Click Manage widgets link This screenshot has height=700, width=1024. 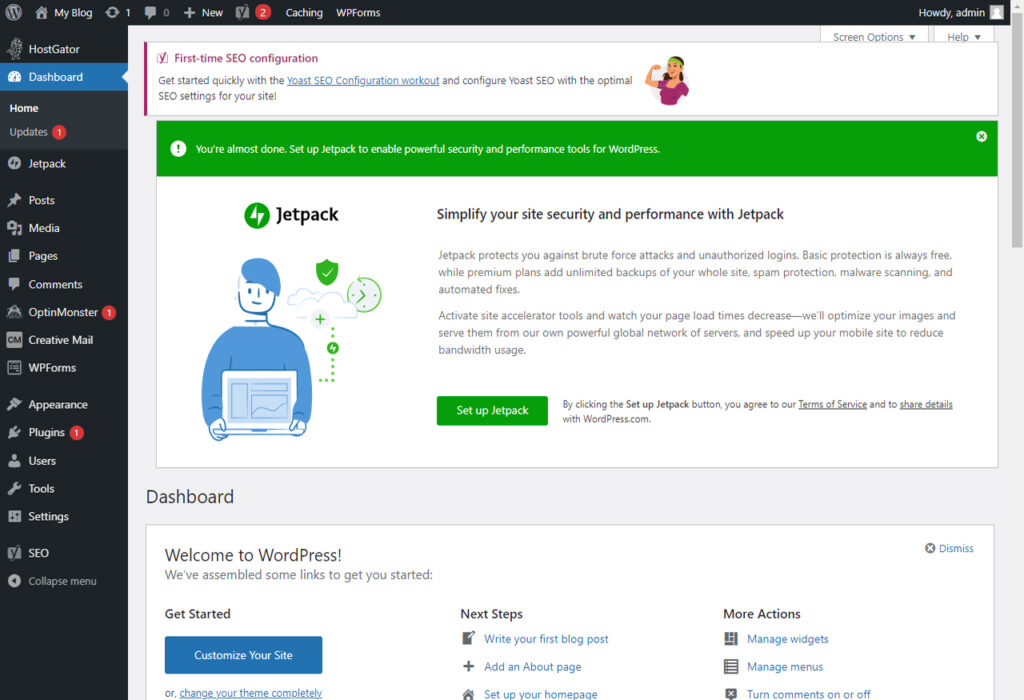coord(788,639)
